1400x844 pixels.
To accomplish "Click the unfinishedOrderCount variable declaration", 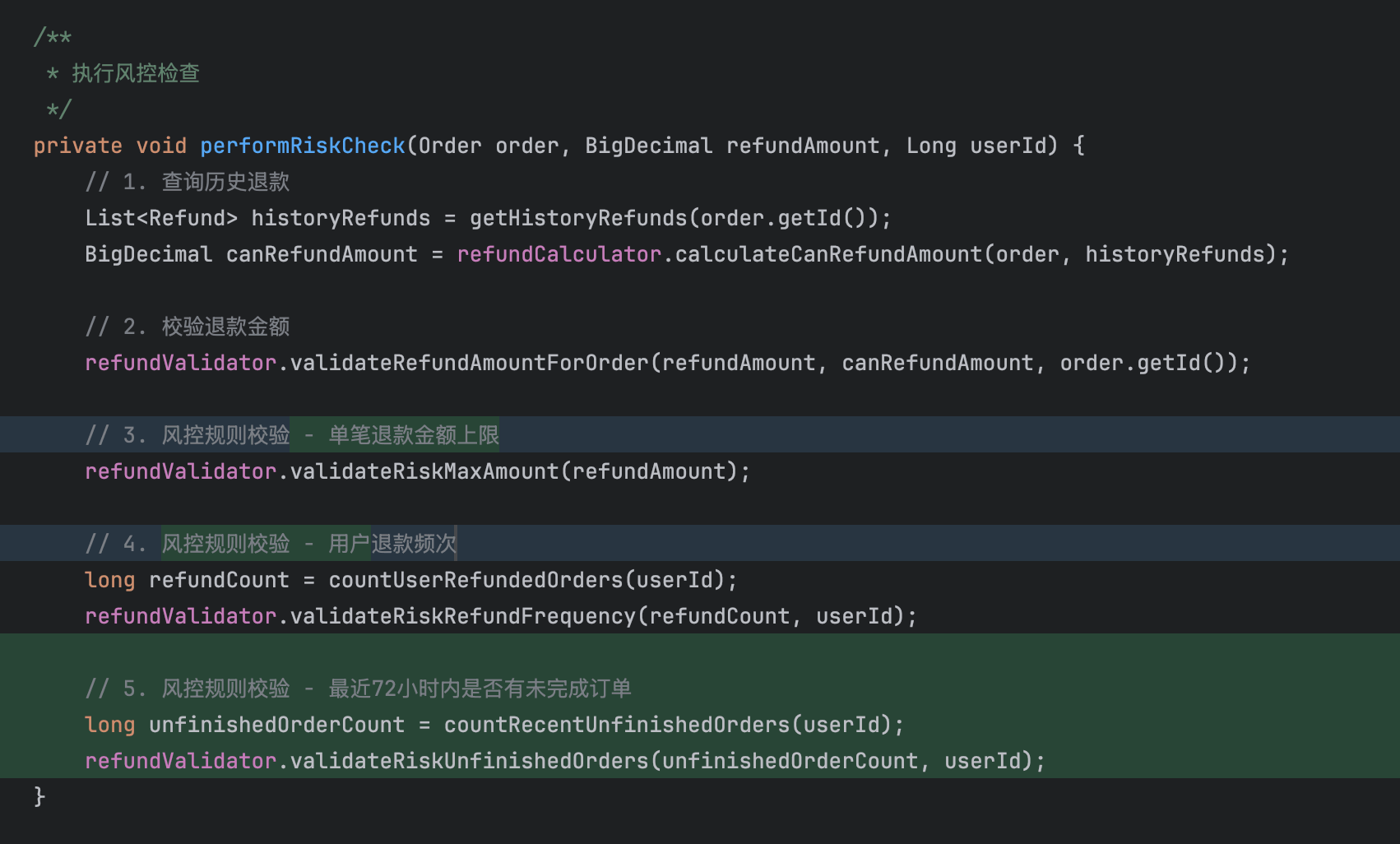I will (x=276, y=725).
